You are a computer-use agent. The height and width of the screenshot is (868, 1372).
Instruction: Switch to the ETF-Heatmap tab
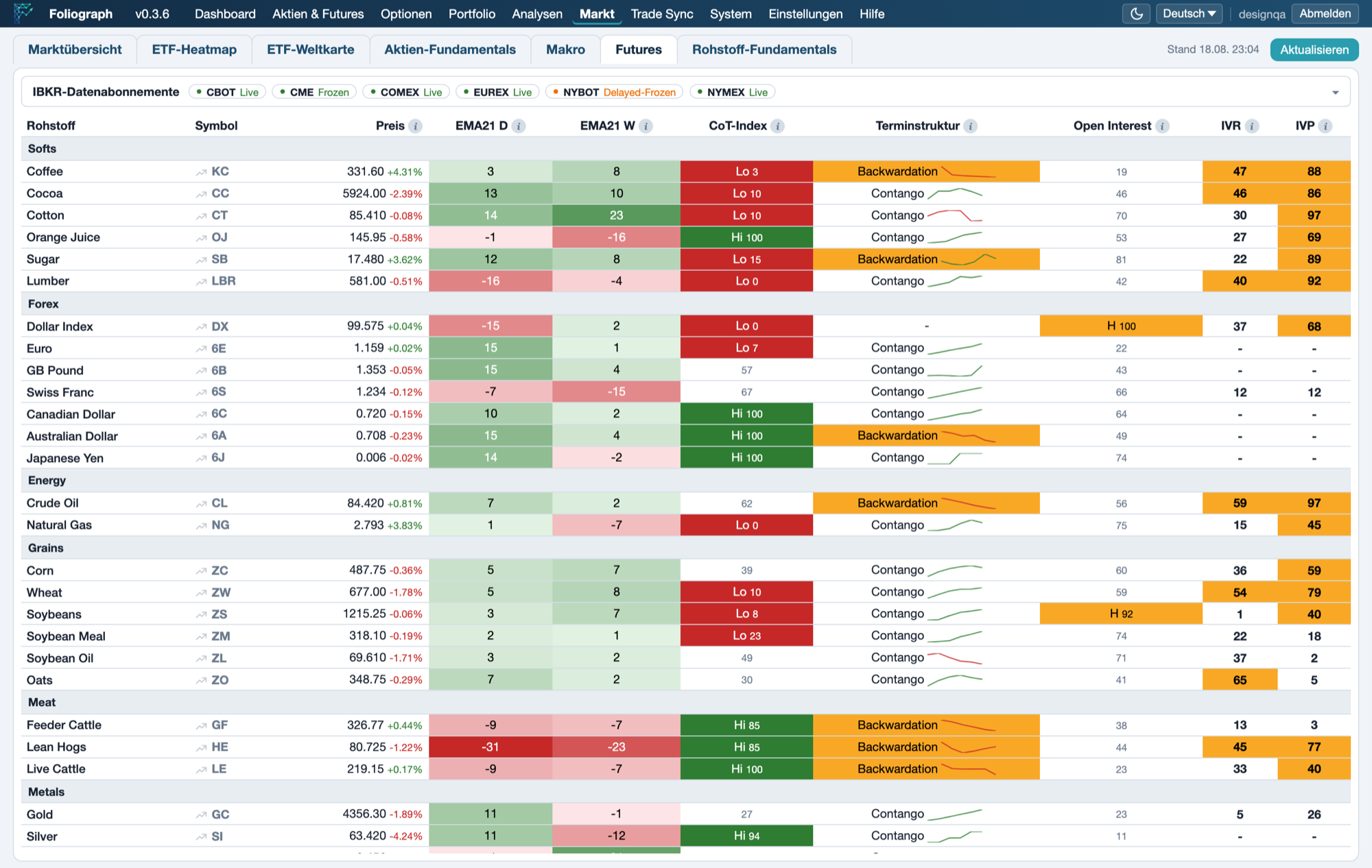[194, 49]
